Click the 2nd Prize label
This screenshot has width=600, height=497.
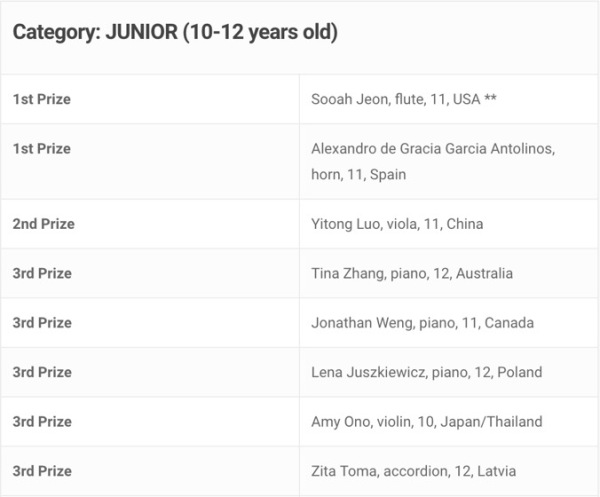[x=43, y=224]
